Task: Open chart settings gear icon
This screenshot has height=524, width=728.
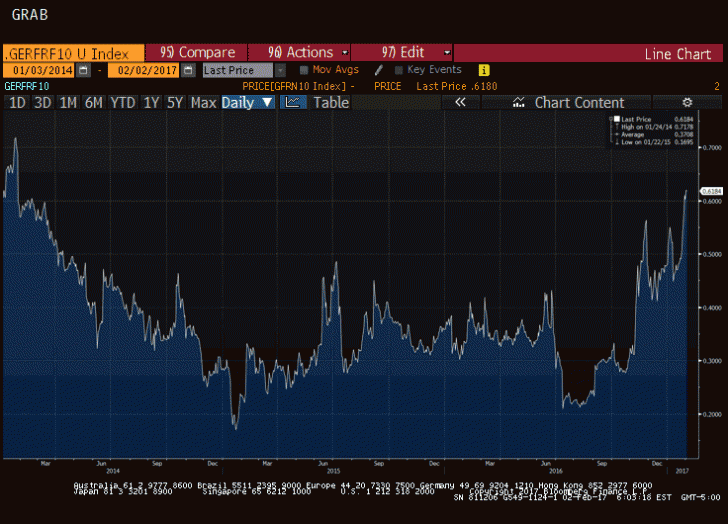Action: [x=687, y=102]
